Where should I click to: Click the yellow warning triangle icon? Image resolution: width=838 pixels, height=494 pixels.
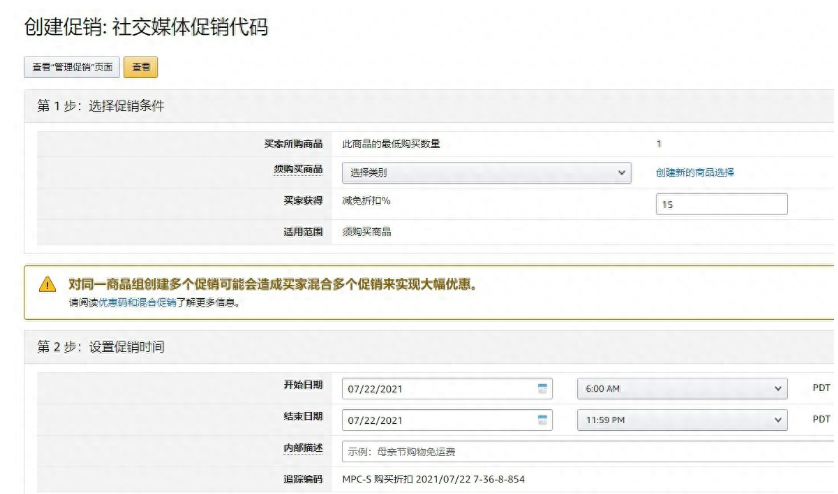point(48,284)
